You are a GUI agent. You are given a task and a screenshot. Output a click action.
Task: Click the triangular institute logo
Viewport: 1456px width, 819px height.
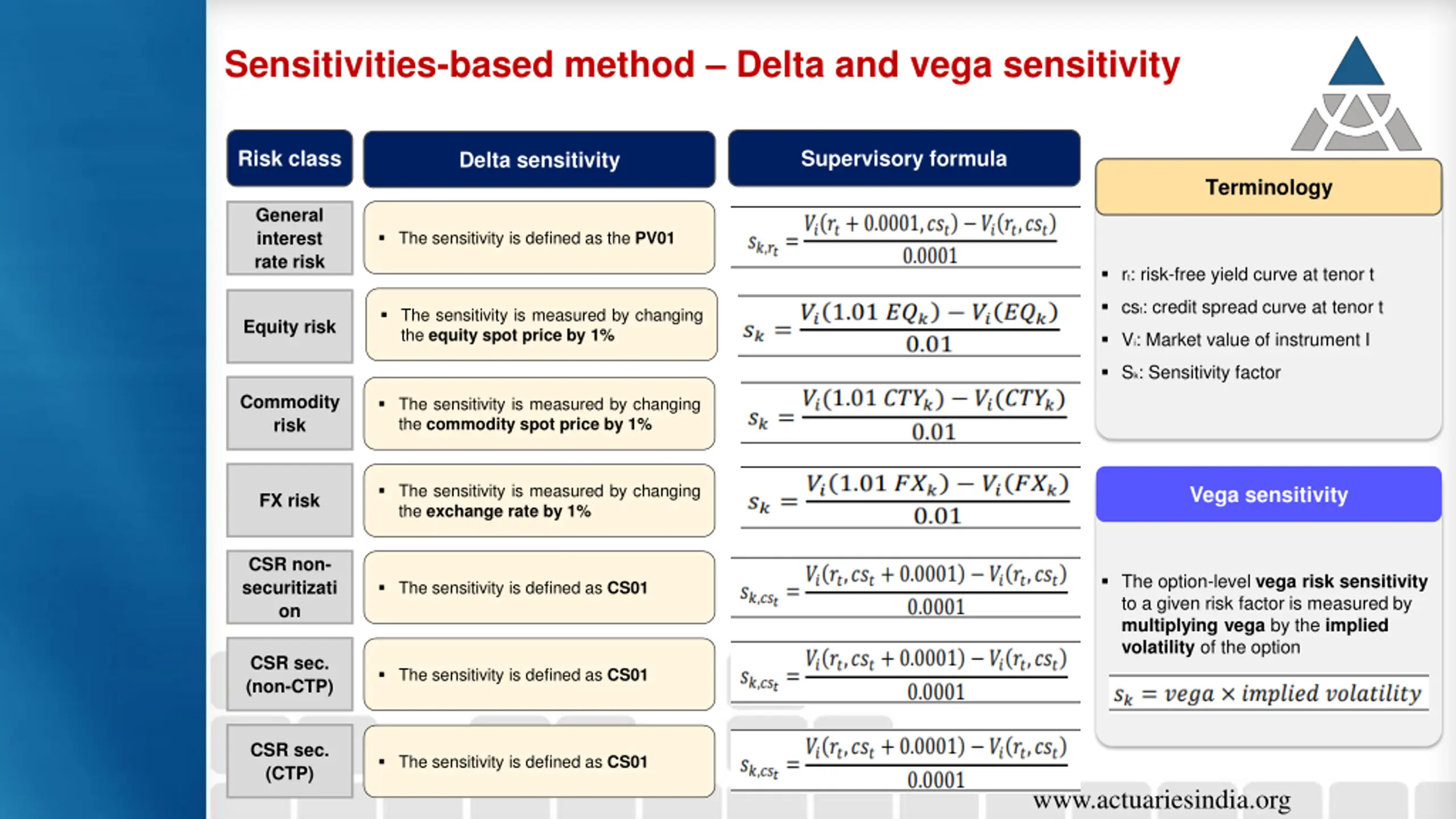click(x=1356, y=97)
